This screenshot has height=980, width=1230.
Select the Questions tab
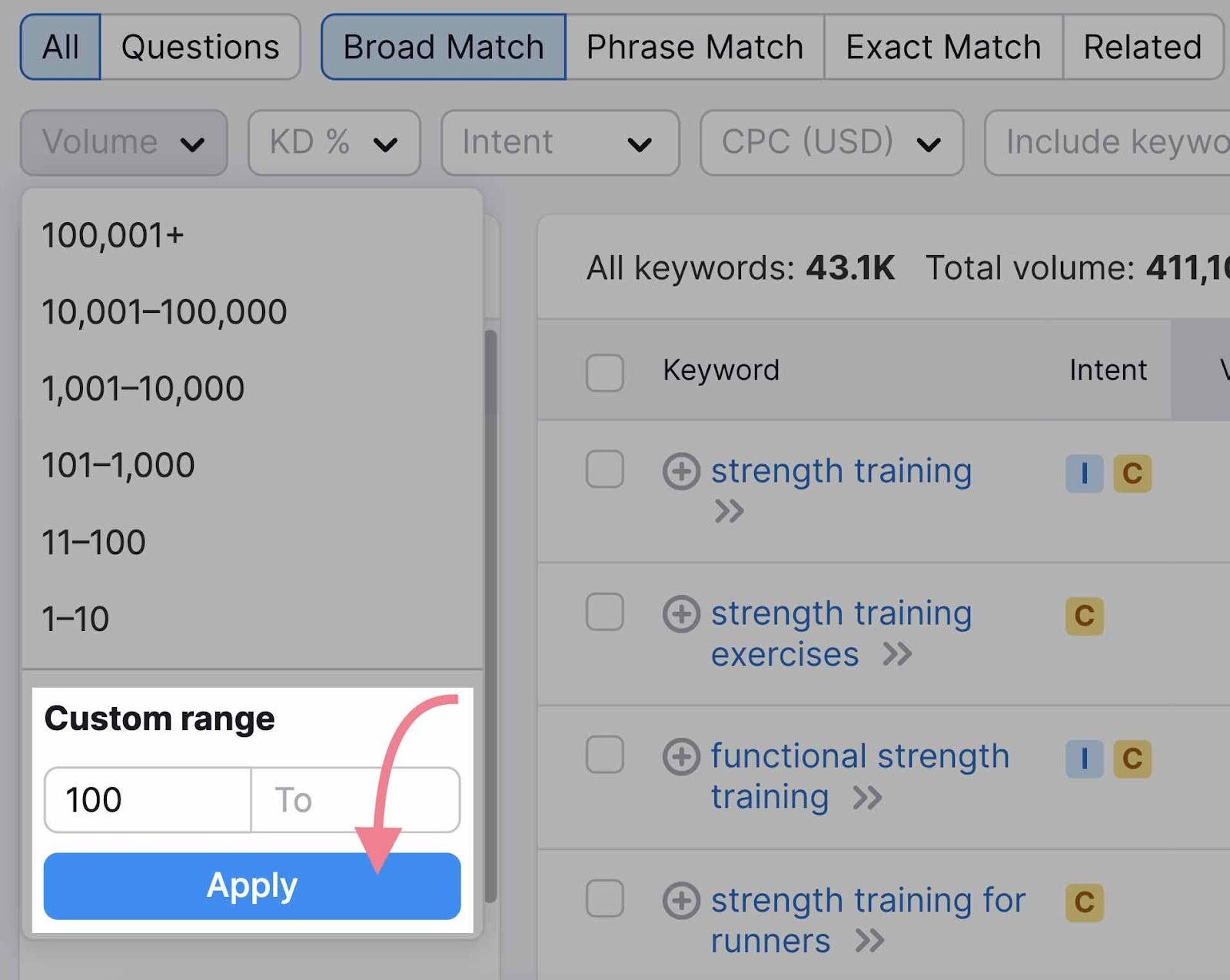tap(200, 47)
